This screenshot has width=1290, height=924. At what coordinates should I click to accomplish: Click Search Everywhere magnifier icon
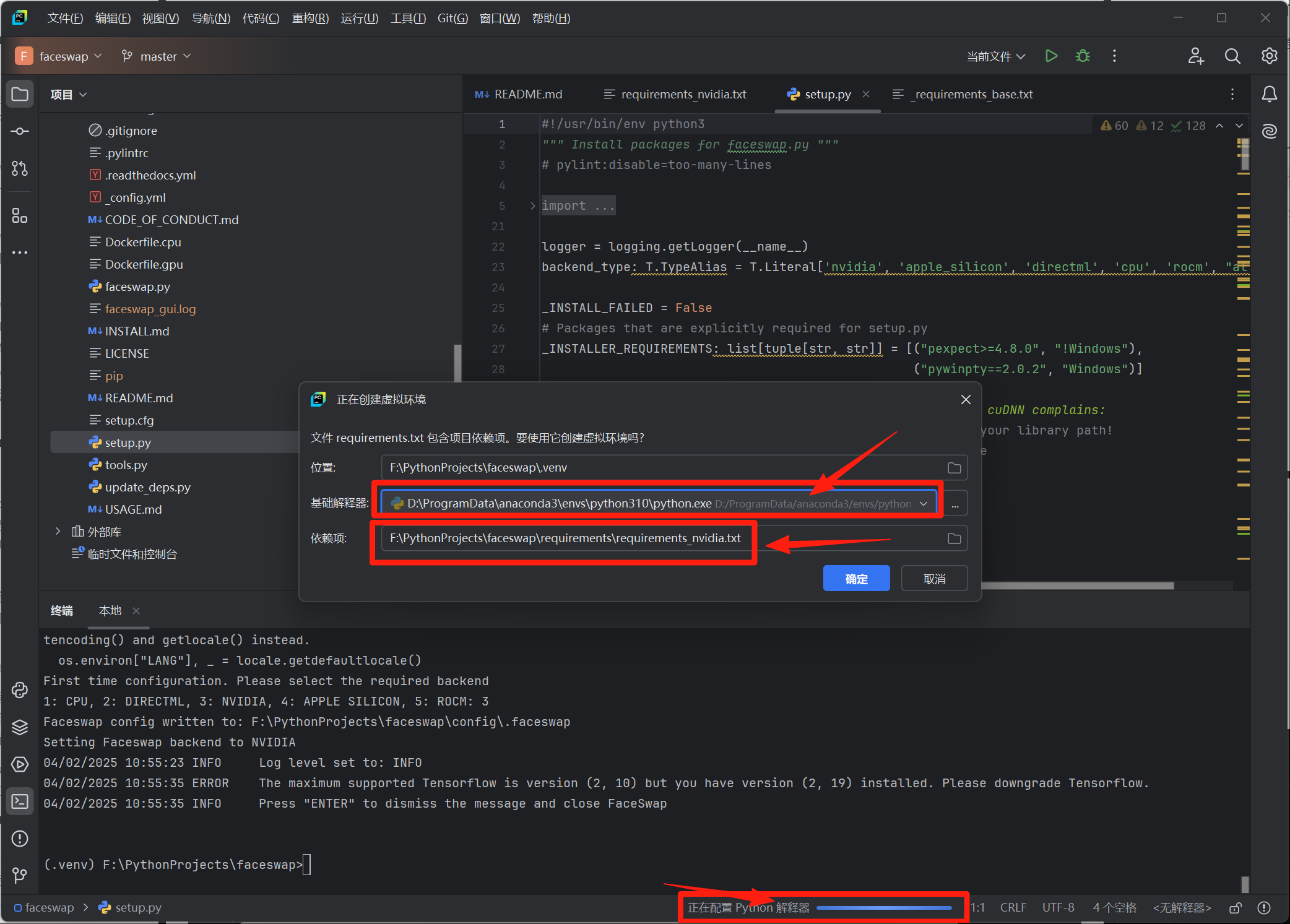coord(1232,56)
